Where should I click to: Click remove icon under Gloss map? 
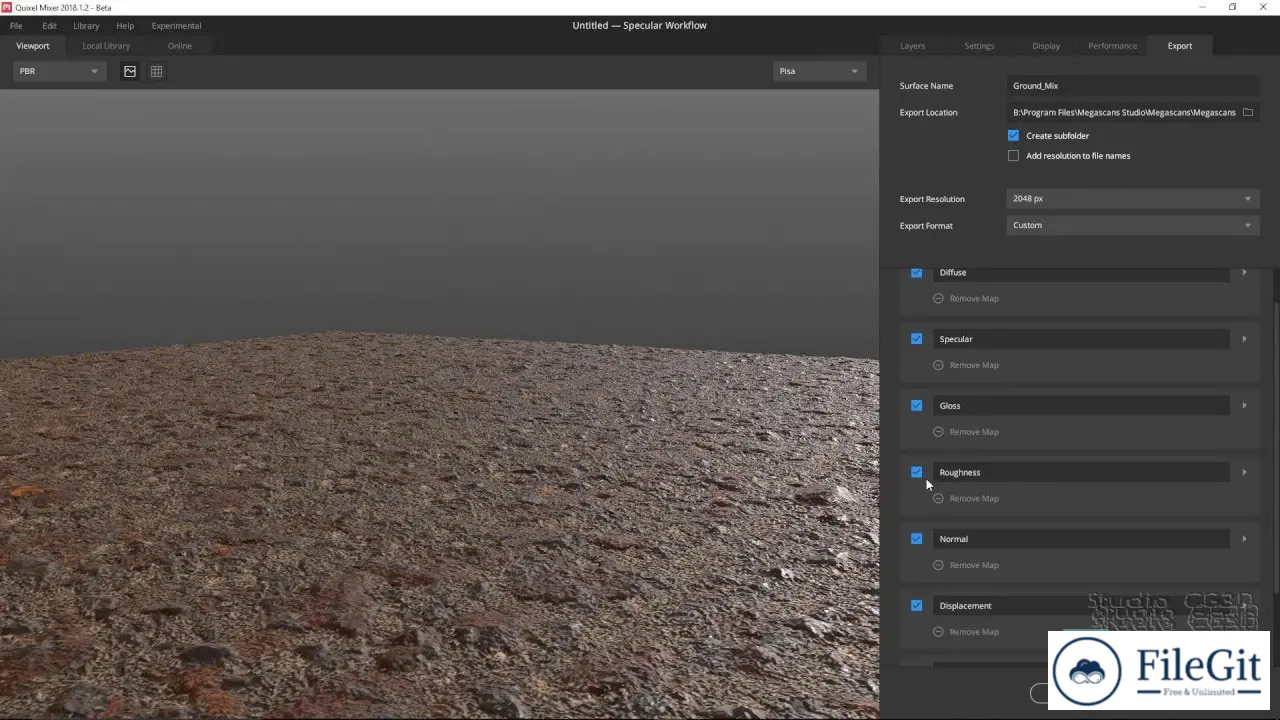click(x=938, y=432)
